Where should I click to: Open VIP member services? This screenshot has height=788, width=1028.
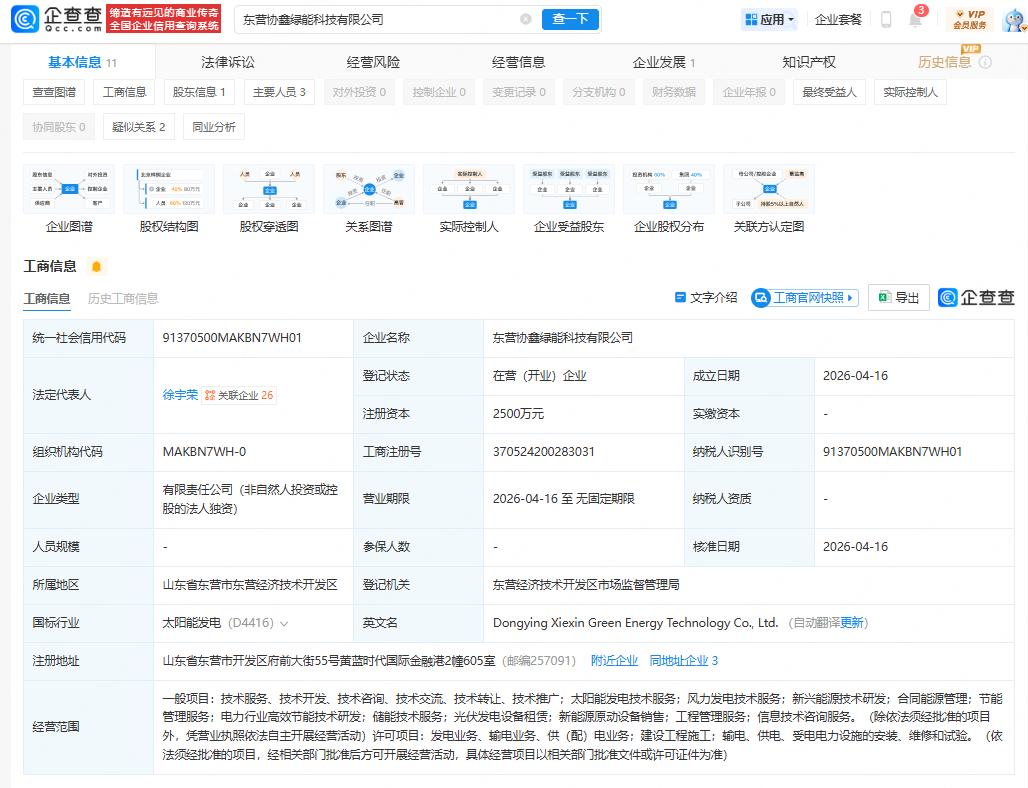[x=969, y=19]
